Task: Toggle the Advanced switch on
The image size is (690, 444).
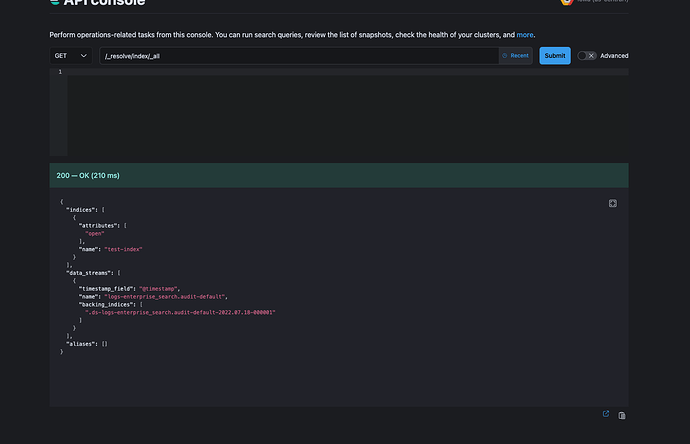Action: (x=587, y=56)
